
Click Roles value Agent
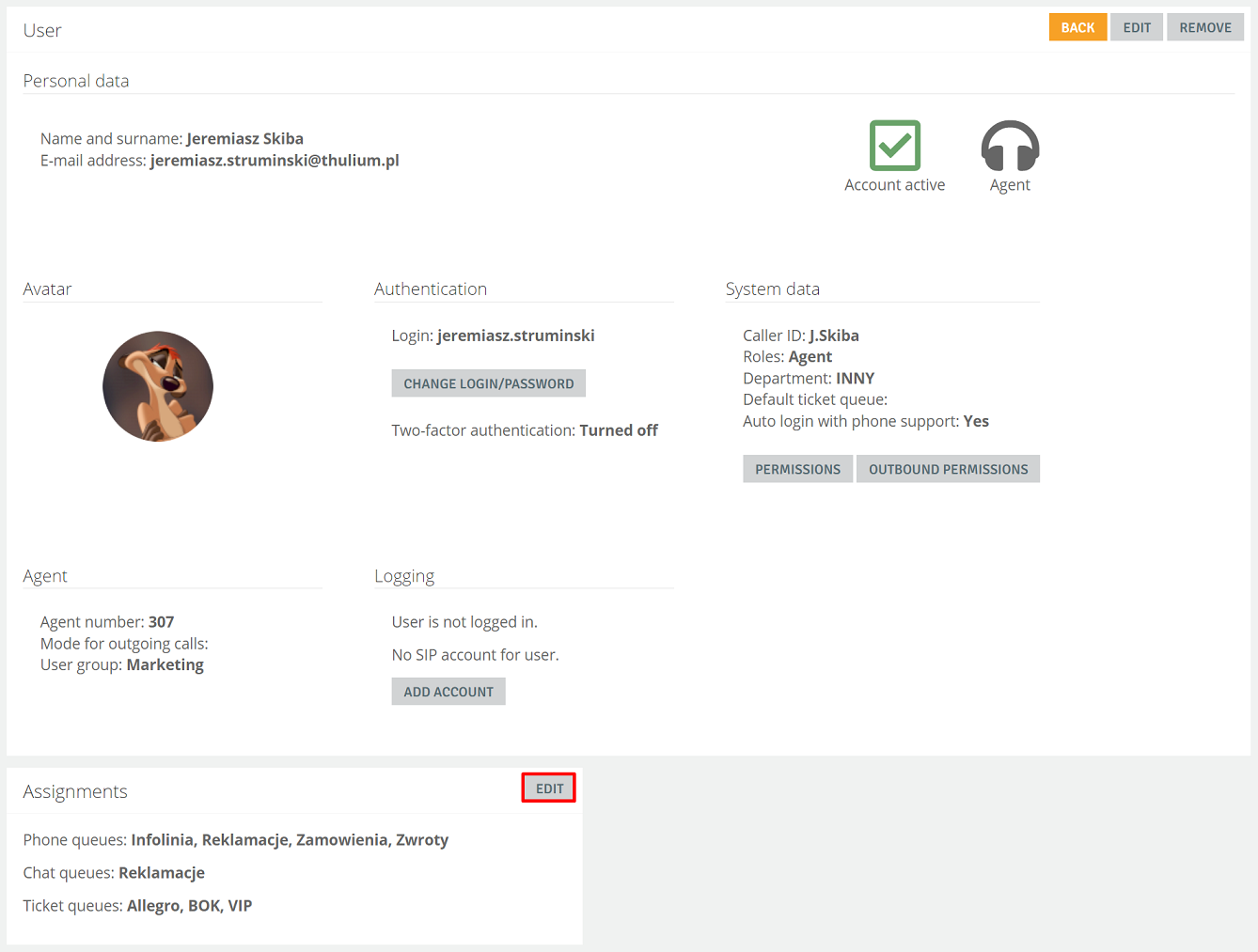(810, 357)
